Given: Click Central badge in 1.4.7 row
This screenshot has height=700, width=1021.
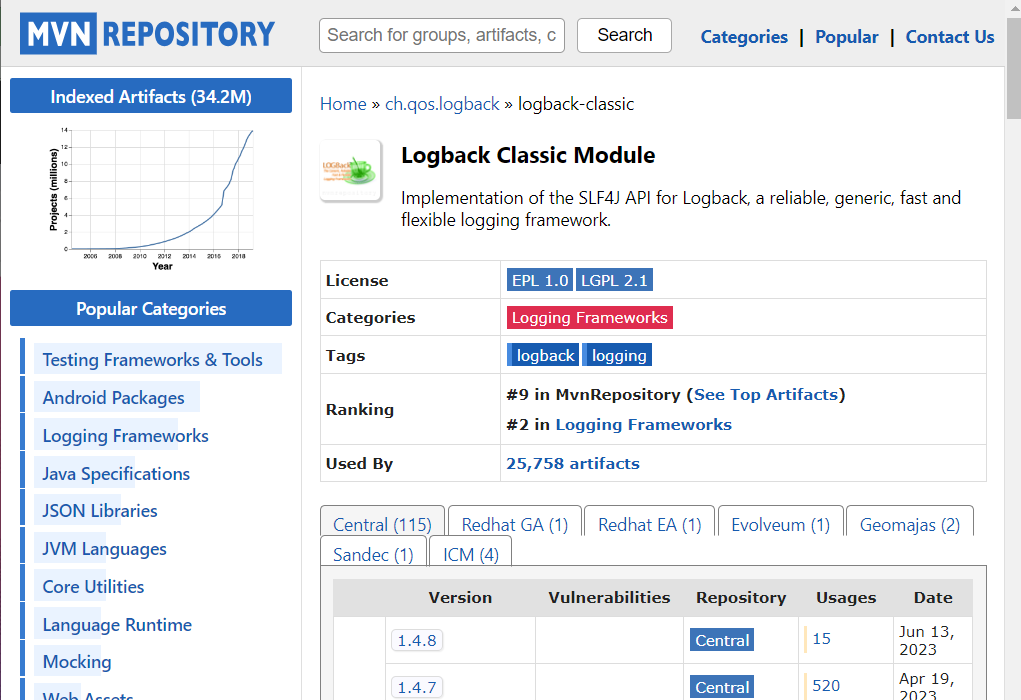Looking at the screenshot, I should (721, 687).
